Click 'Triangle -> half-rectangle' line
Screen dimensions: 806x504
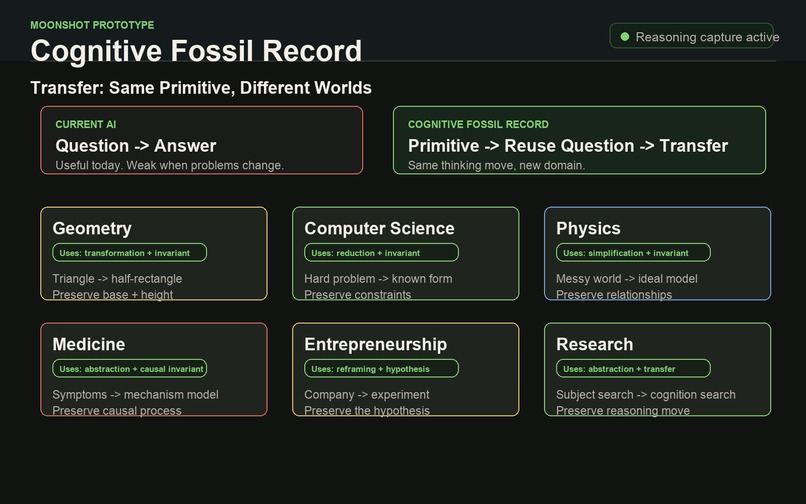coord(117,279)
